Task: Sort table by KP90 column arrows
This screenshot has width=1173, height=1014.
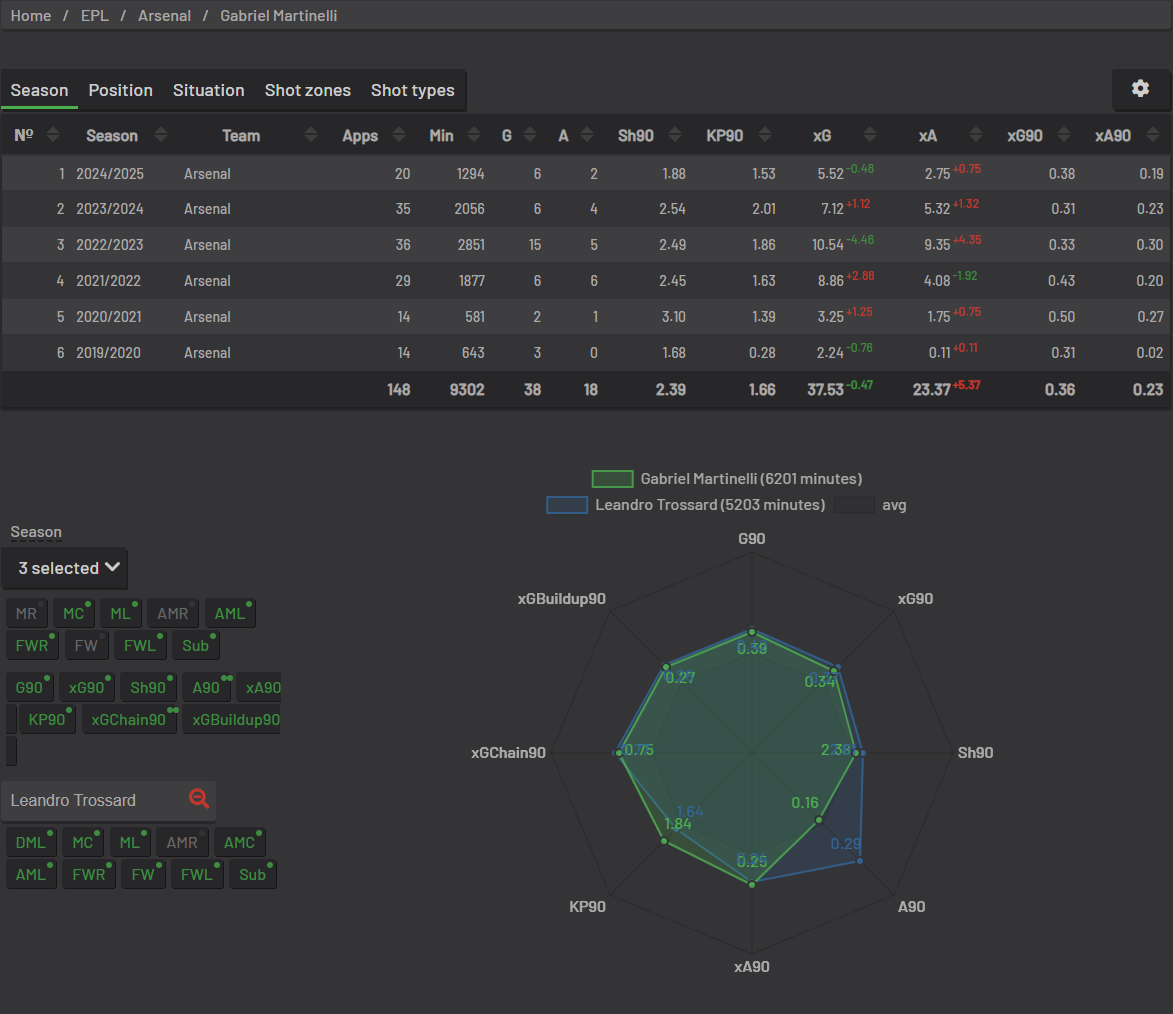Action: pos(765,135)
